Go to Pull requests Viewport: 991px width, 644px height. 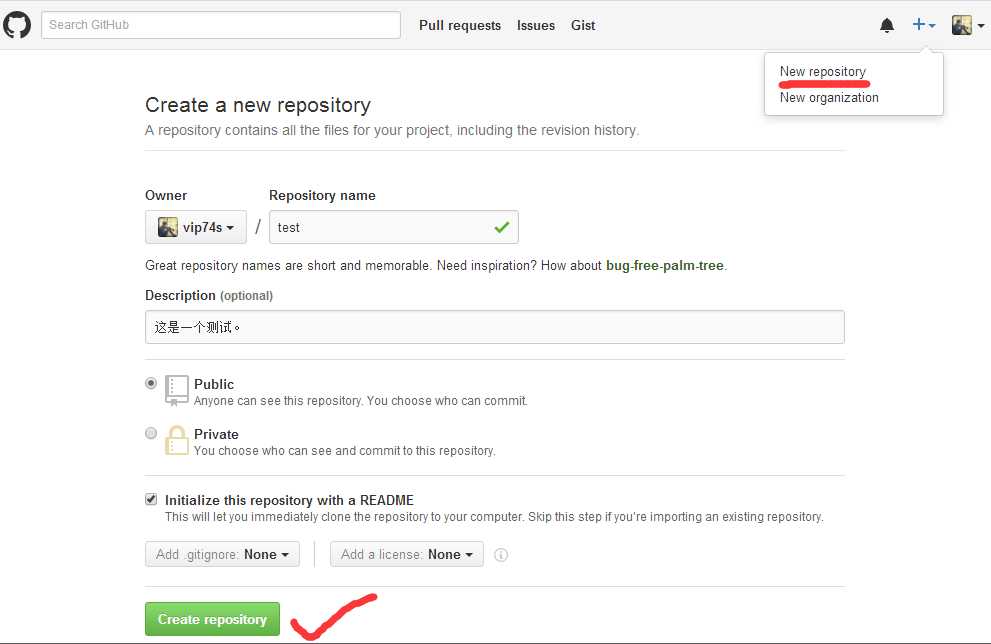pyautogui.click(x=459, y=25)
